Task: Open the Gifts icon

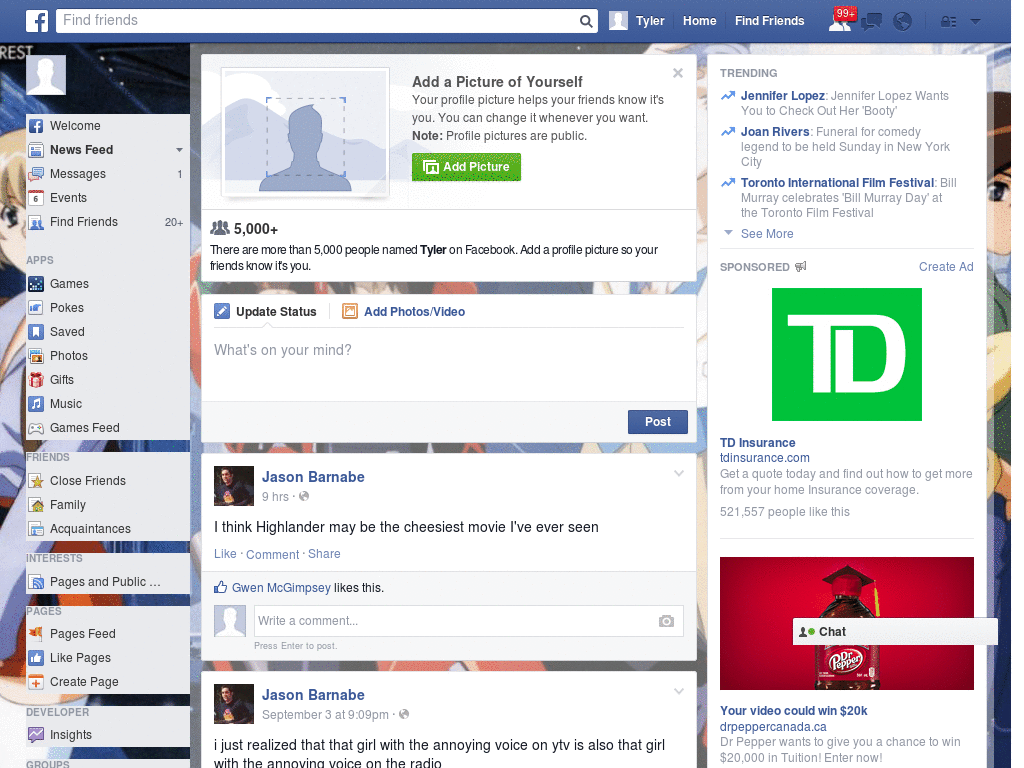Action: [x=36, y=380]
